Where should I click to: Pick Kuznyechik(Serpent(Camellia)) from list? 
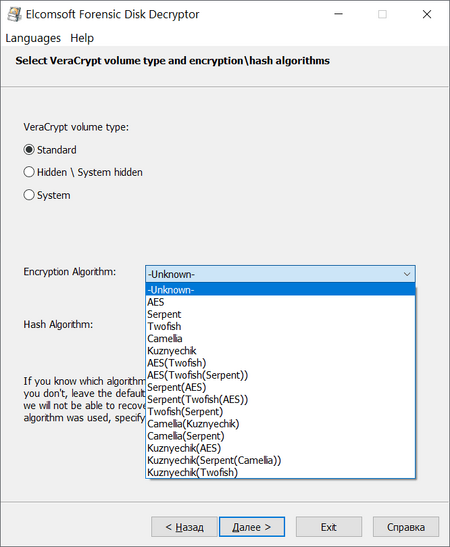[280, 460]
